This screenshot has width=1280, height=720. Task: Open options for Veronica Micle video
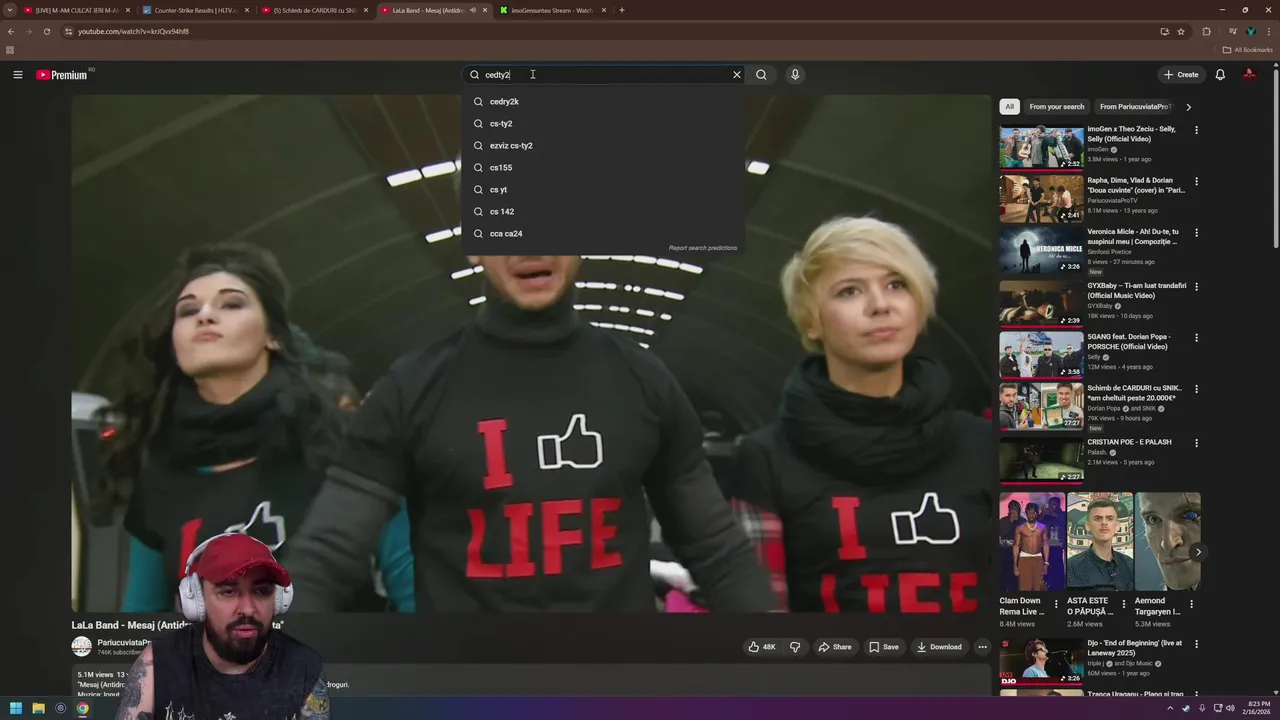1196,233
